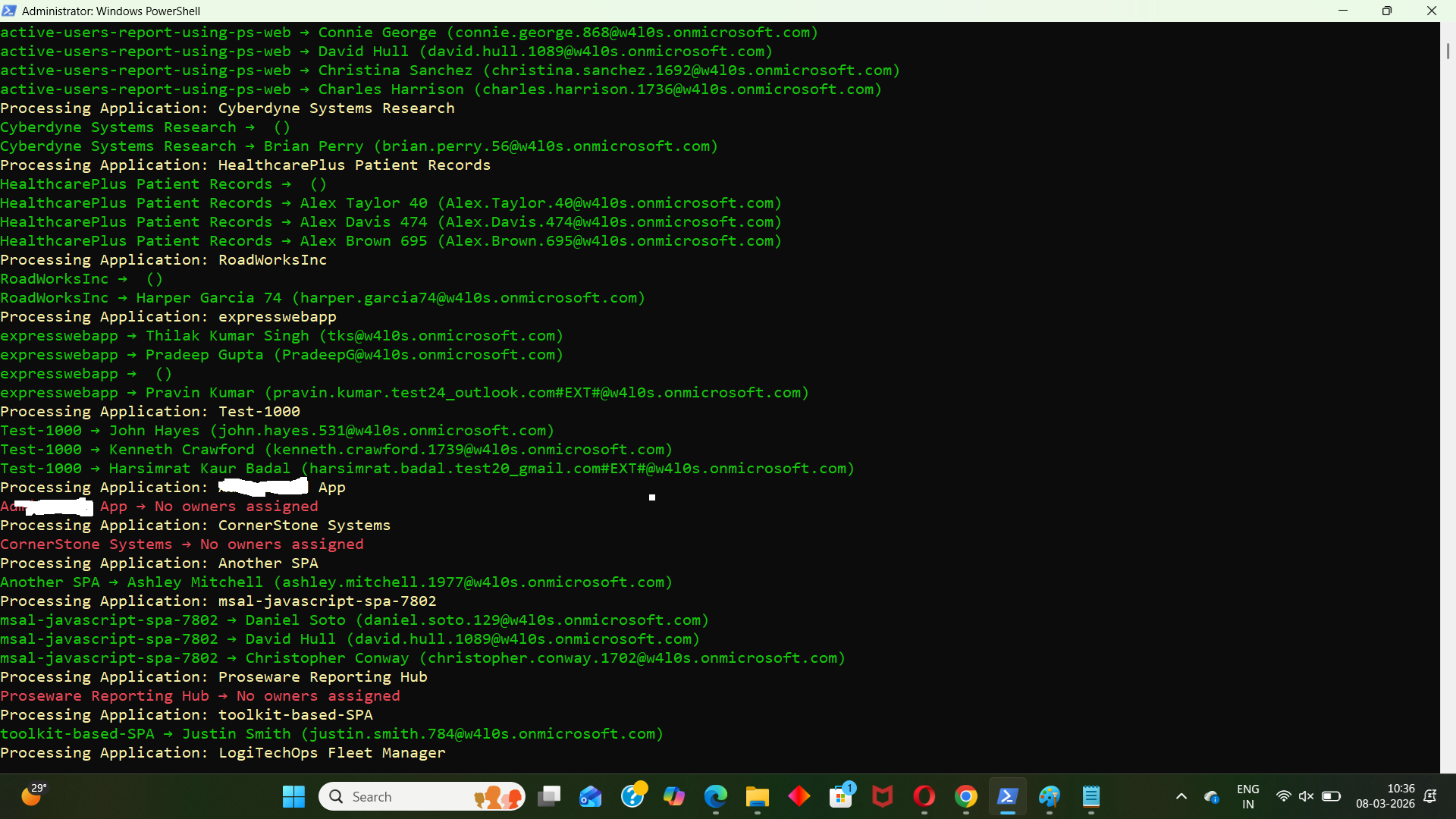The height and width of the screenshot is (819, 1456).
Task: Click the taskbar Search box
Action: coord(422,796)
